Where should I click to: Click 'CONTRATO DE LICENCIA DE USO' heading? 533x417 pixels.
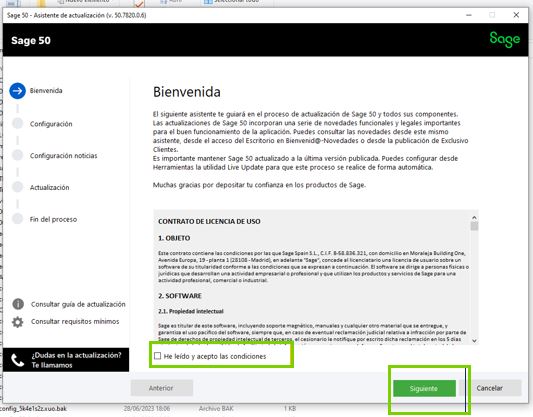209,222
